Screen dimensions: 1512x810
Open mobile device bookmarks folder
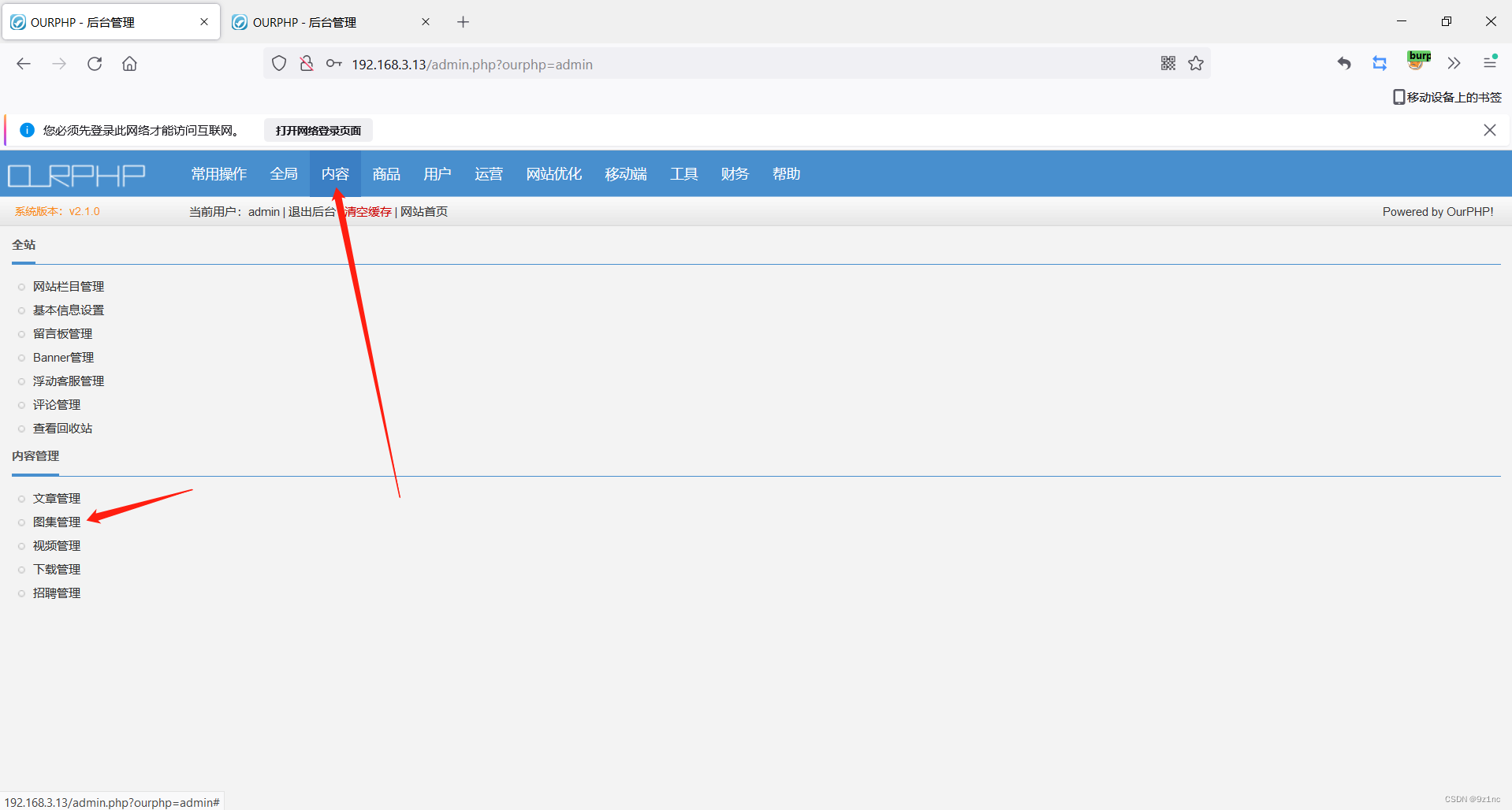[1447, 97]
